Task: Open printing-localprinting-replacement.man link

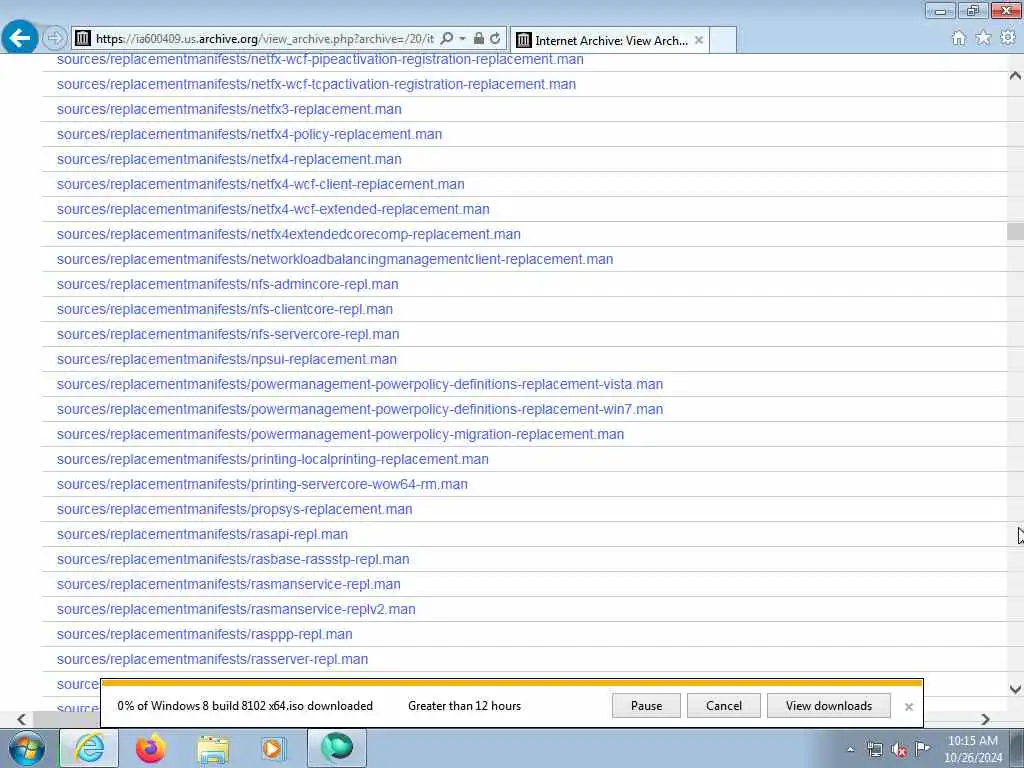Action: pos(272,459)
